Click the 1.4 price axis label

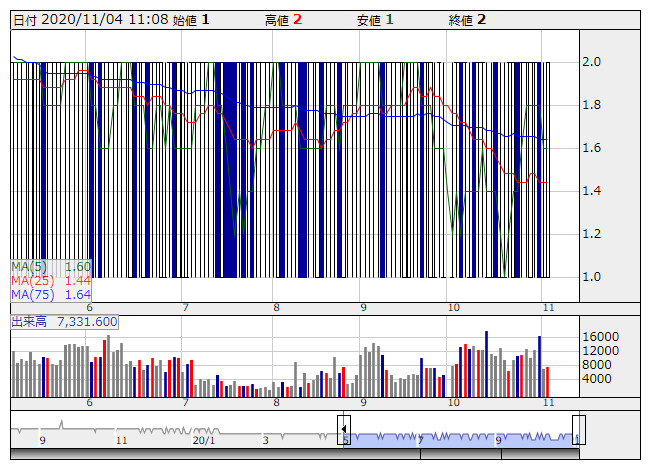[592, 191]
